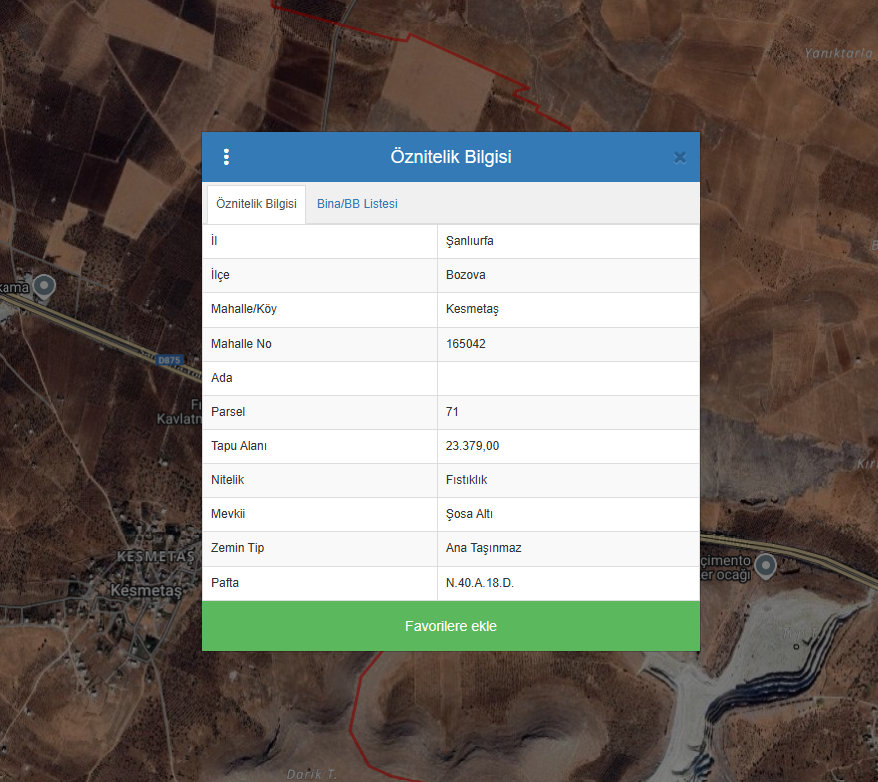This screenshot has width=878, height=782.
Task: Click the Zemin Tip value Ana Taşınmaz
Action: [483, 548]
